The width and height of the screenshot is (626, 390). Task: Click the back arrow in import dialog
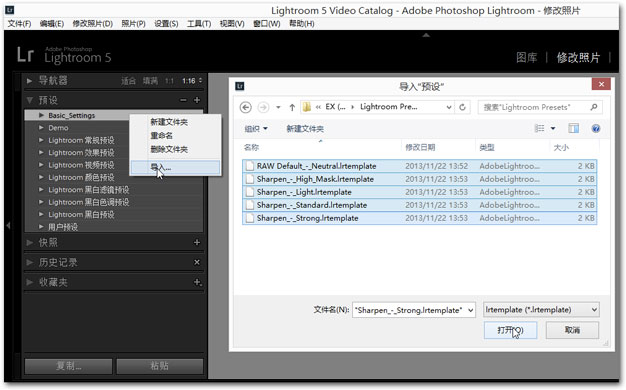click(246, 107)
